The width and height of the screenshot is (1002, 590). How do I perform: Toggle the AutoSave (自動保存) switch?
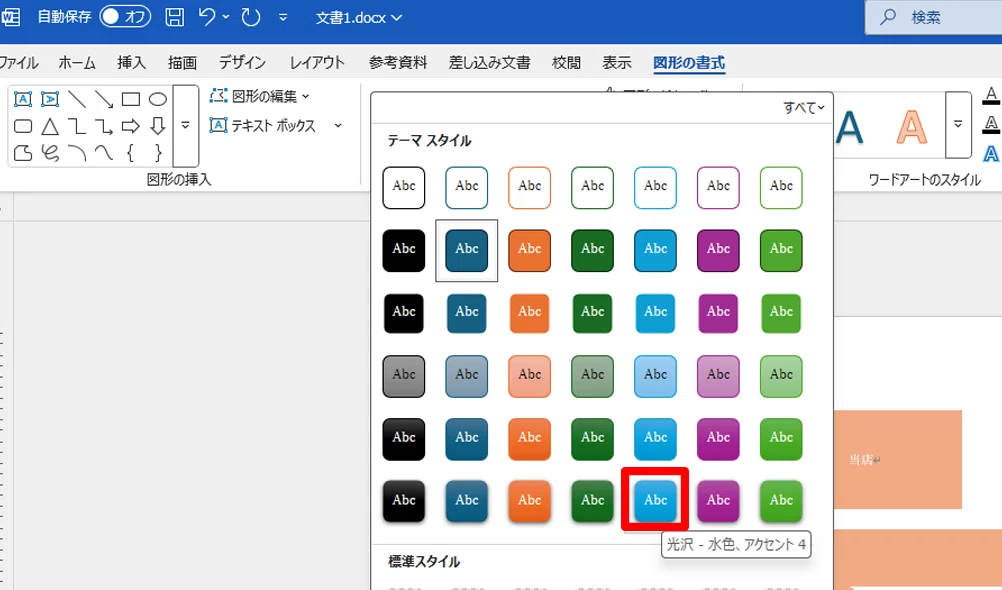pos(125,17)
